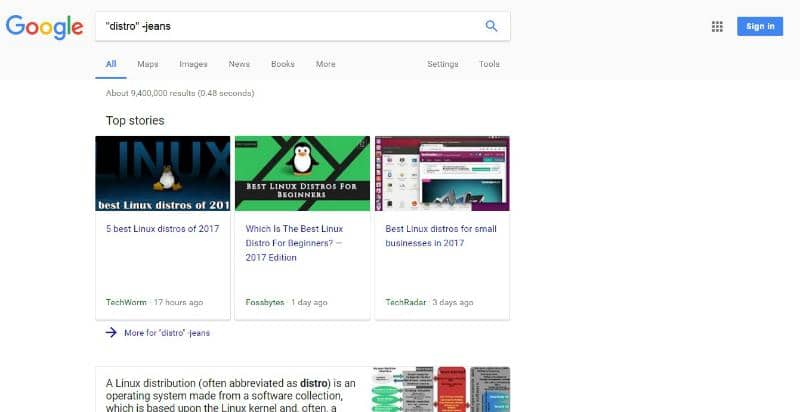Click the Sign in button
The width and height of the screenshot is (800, 412).
coord(760,27)
